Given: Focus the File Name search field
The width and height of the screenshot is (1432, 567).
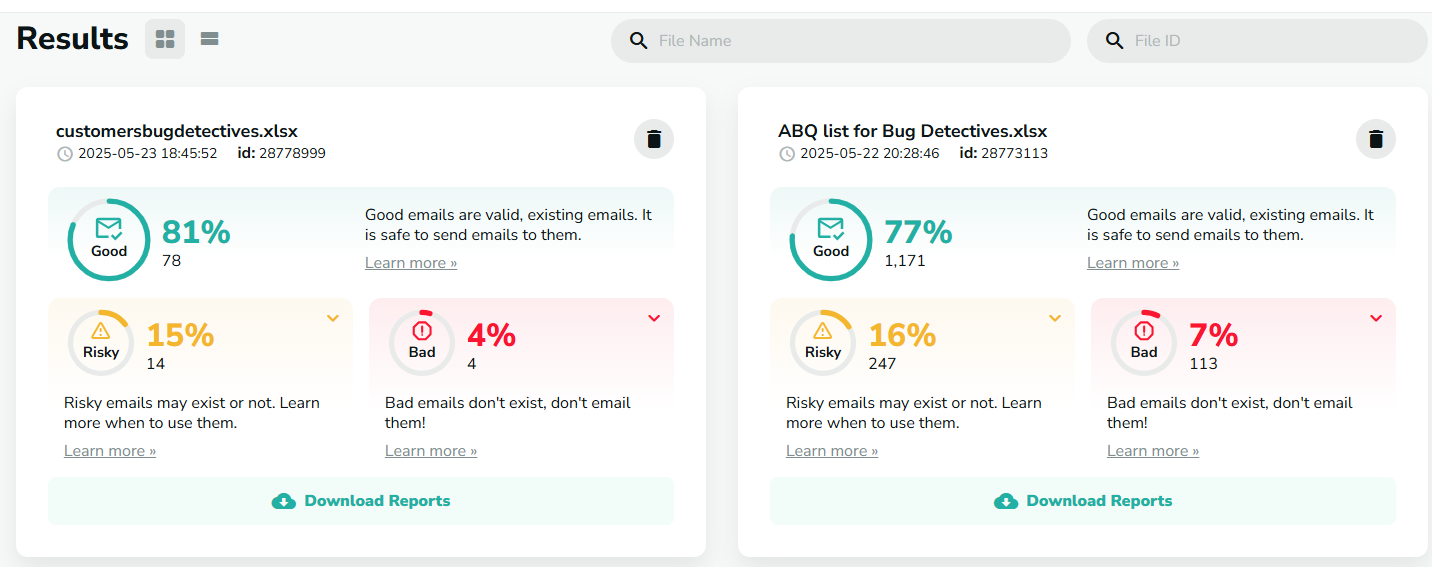Looking at the screenshot, I should click(841, 41).
